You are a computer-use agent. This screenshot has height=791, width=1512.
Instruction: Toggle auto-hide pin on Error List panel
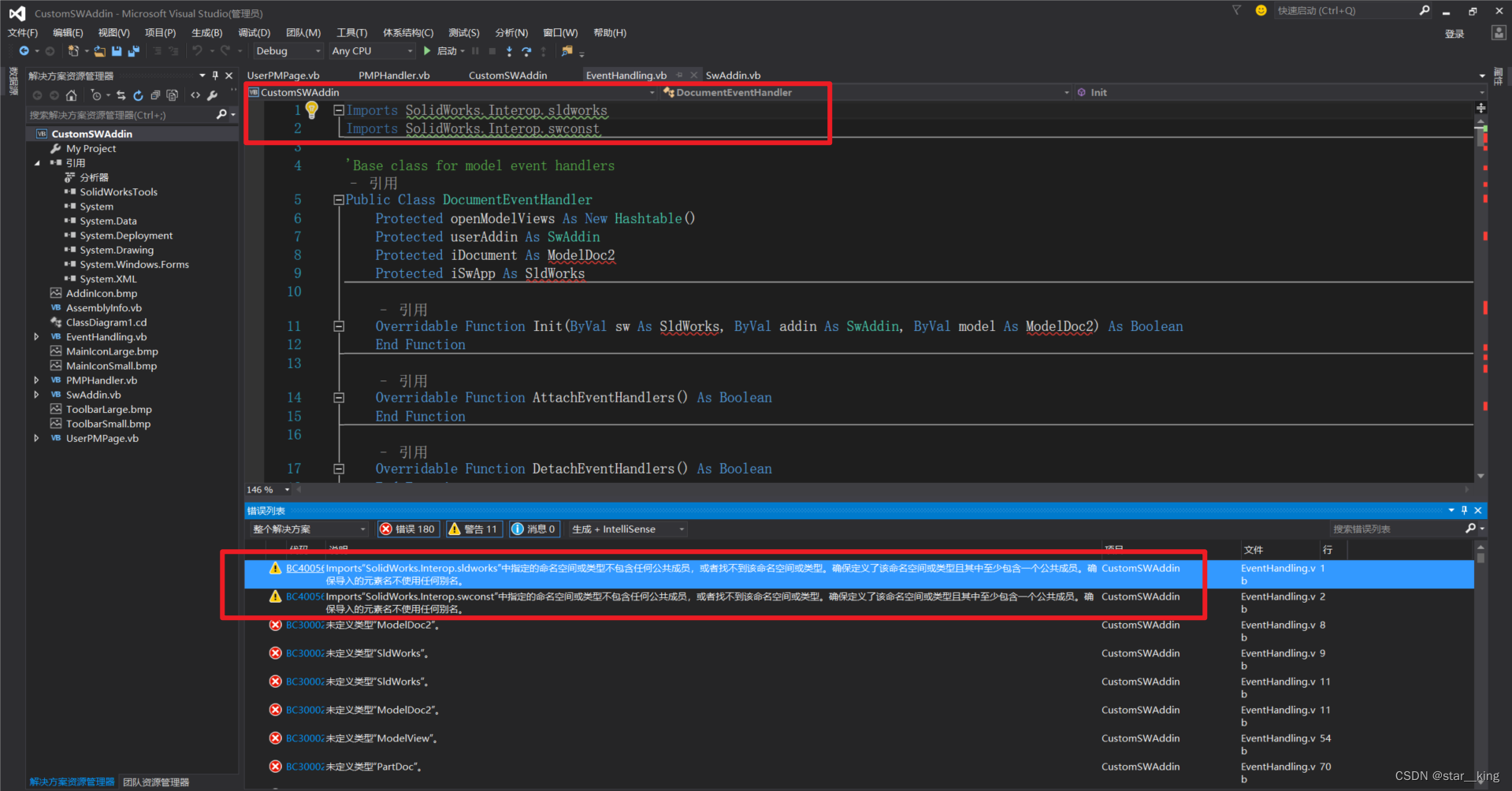[x=1465, y=511]
